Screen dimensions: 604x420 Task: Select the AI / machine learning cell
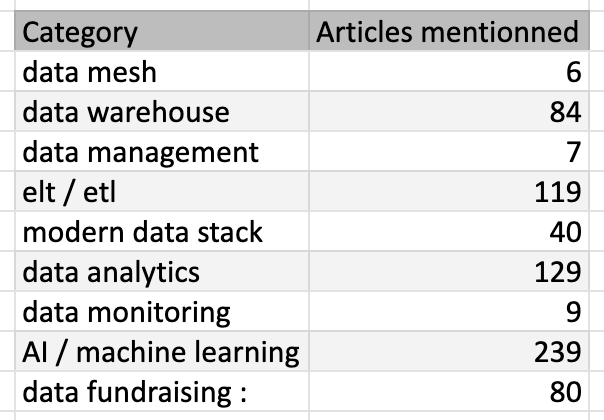pyautogui.click(x=160, y=352)
